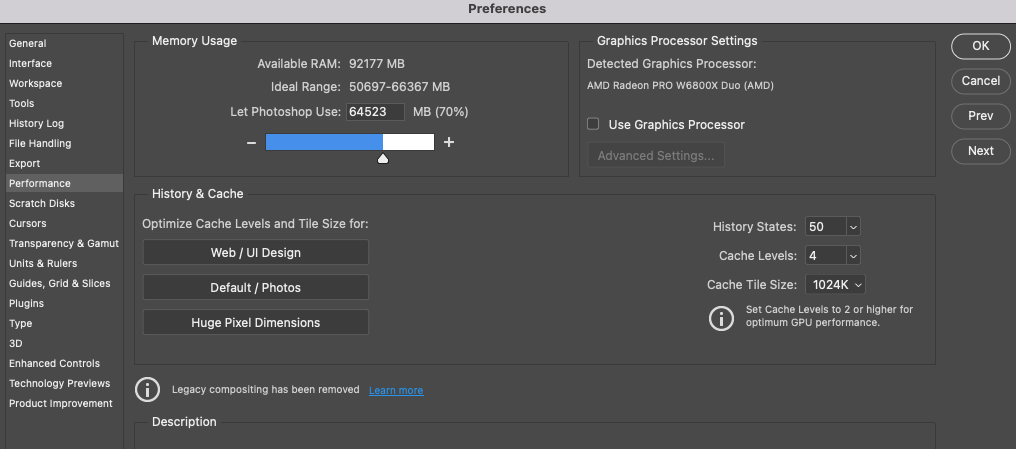
Task: Go to Next preferences page
Action: point(980,151)
